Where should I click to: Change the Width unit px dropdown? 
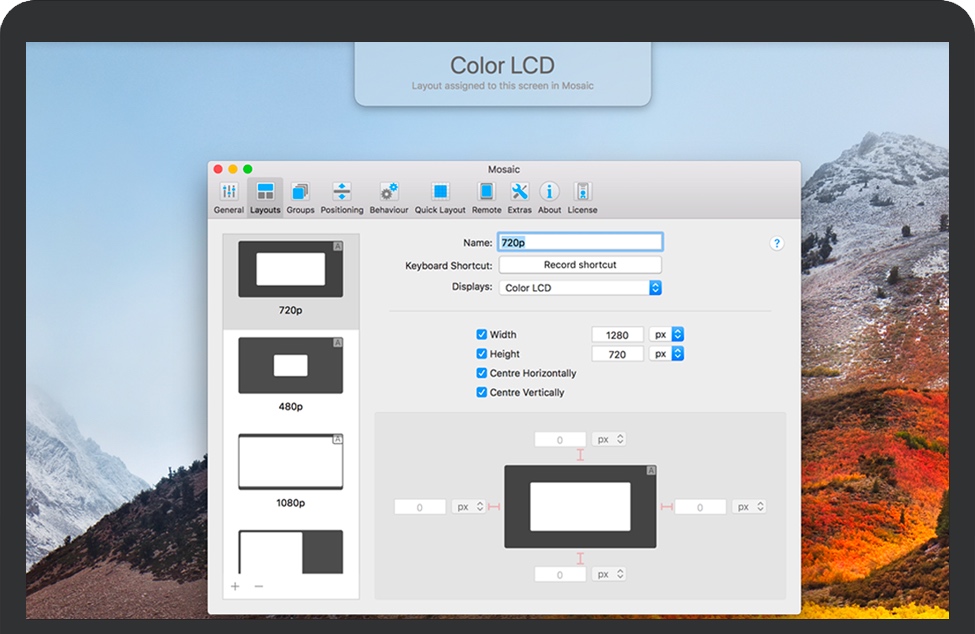(666, 335)
